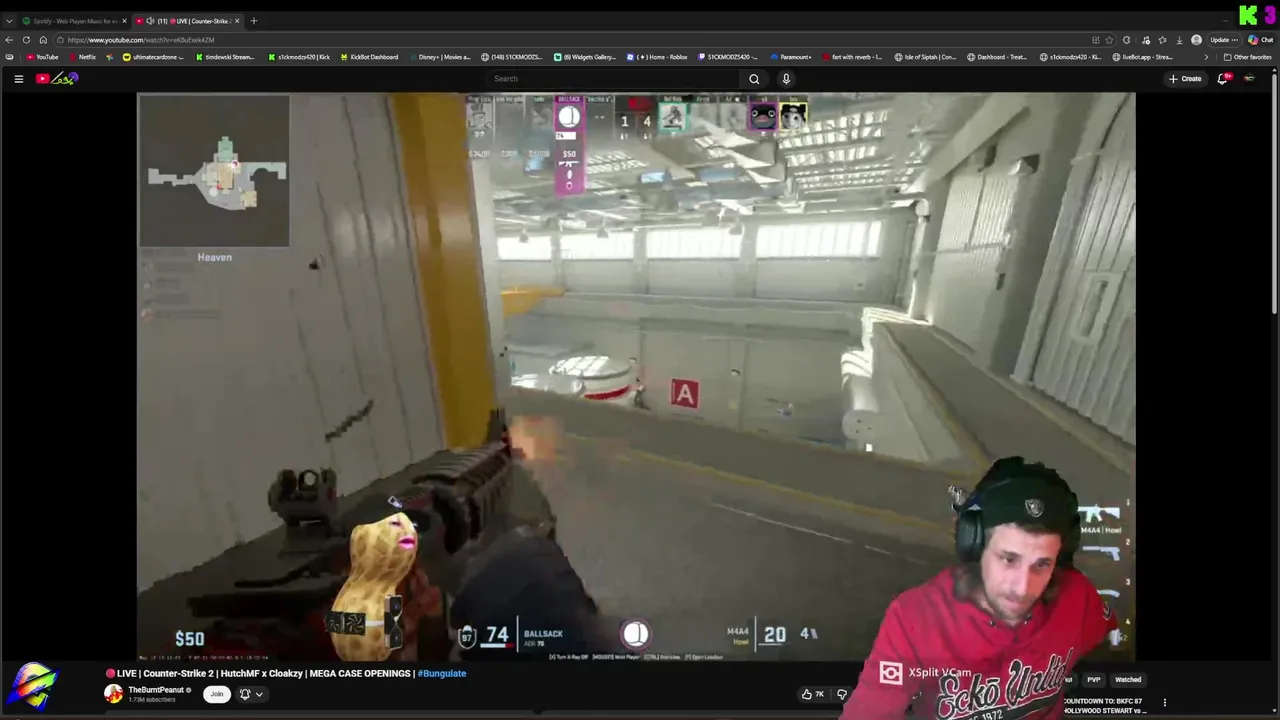Viewport: 1280px width, 720px height.
Task: Close the Spotify Web Player tab
Action: click(x=124, y=21)
